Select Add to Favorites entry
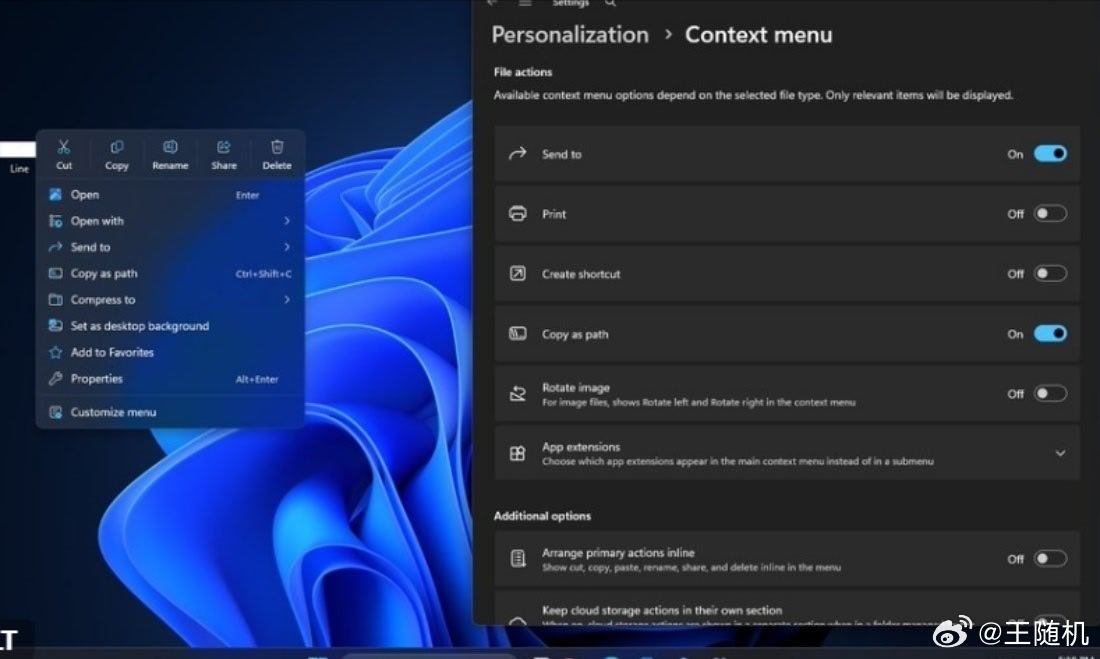The image size is (1100, 659). point(170,352)
